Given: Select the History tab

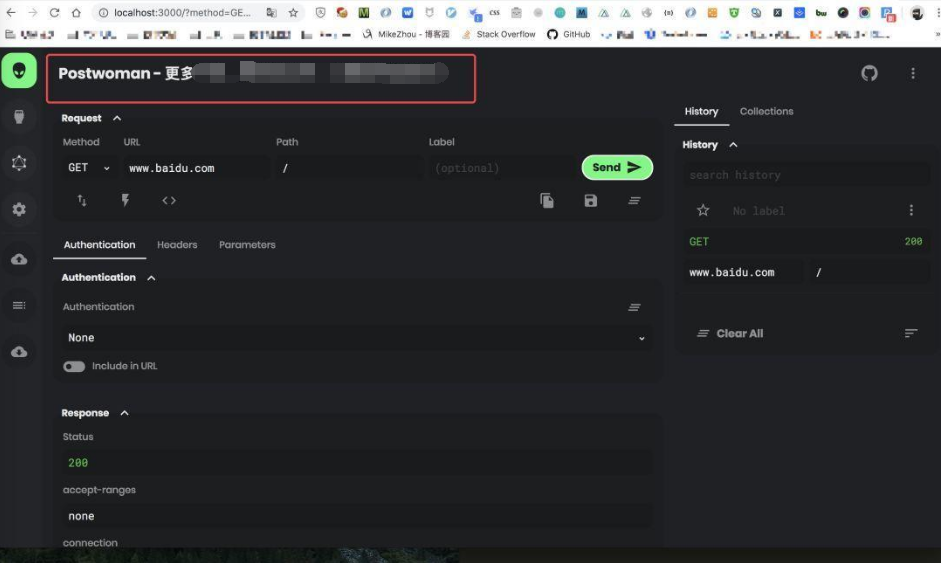Looking at the screenshot, I should click(x=702, y=112).
